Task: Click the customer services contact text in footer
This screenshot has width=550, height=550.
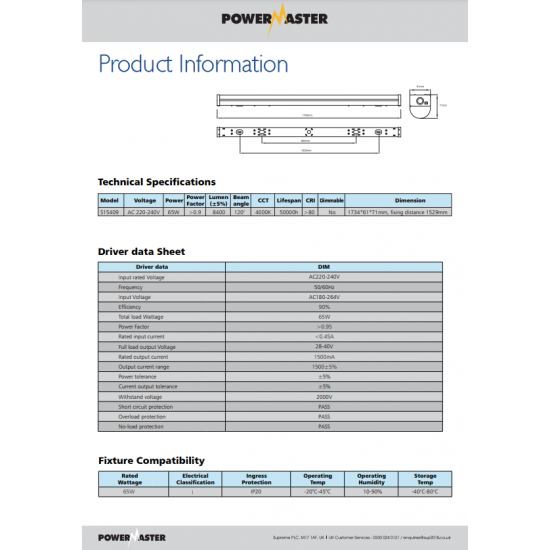Action: [x=362, y=537]
